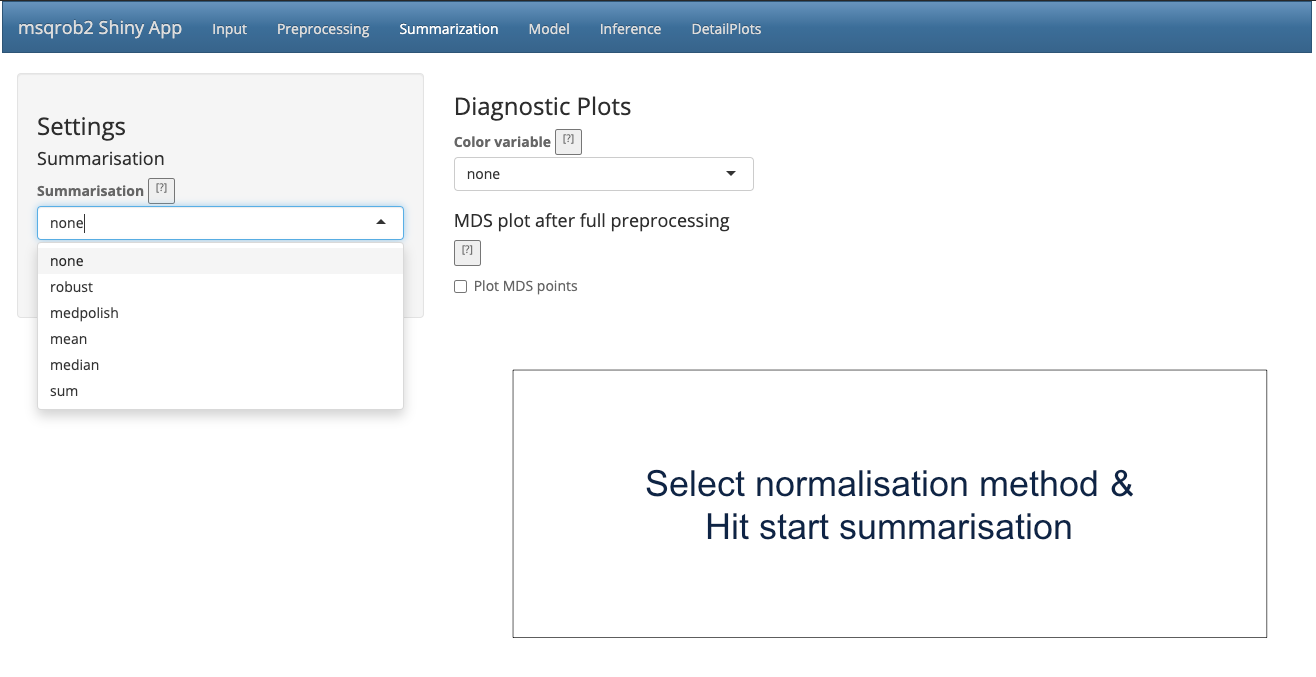
Task: Open the Inference tab
Action: [630, 29]
